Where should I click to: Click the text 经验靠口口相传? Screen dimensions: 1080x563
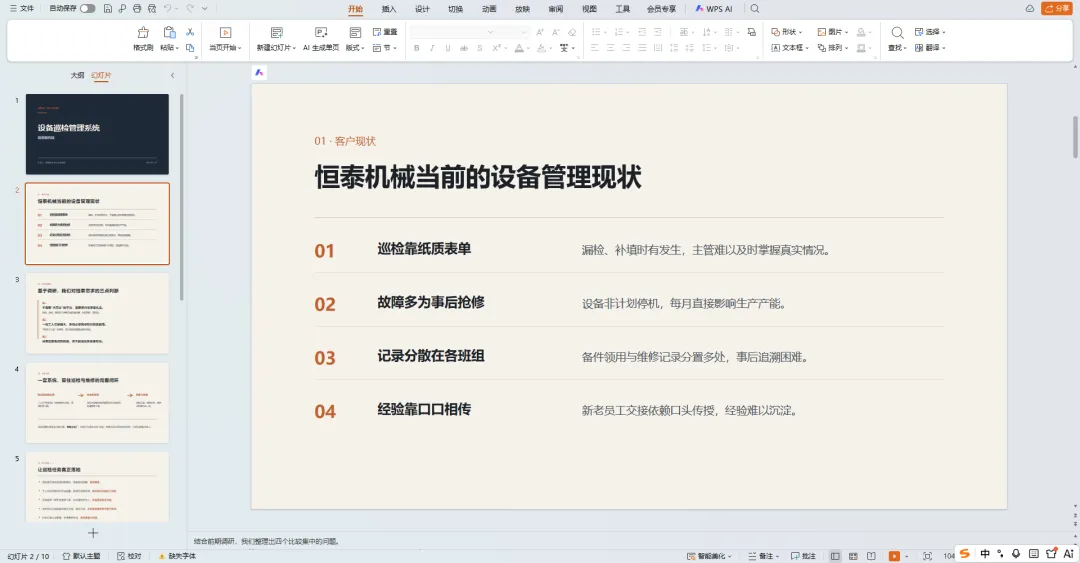click(424, 409)
